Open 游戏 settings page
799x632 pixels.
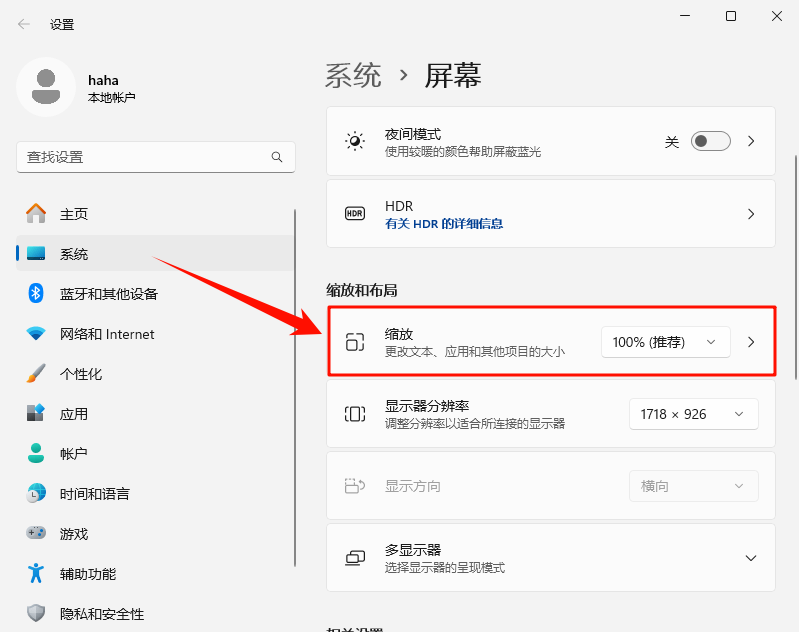pos(155,533)
